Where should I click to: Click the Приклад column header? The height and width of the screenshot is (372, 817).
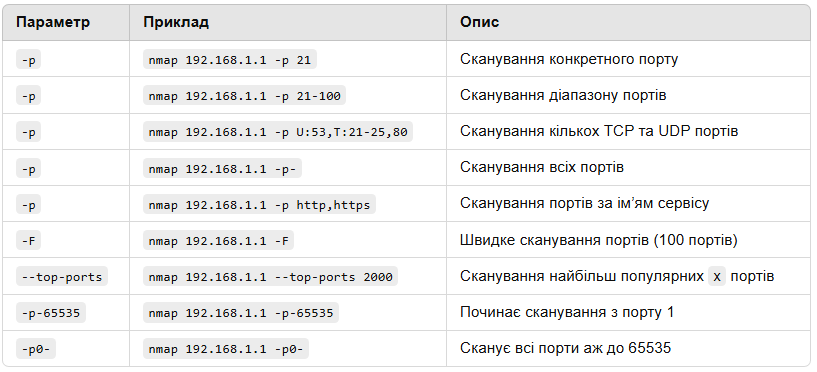176,22
